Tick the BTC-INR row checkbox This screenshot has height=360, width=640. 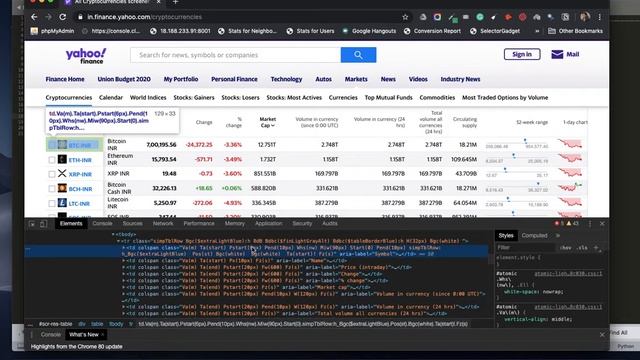click(52, 145)
